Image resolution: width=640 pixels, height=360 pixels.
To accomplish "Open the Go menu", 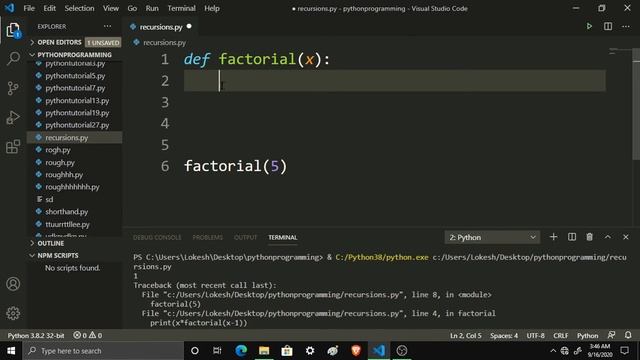I will click(x=132, y=8).
